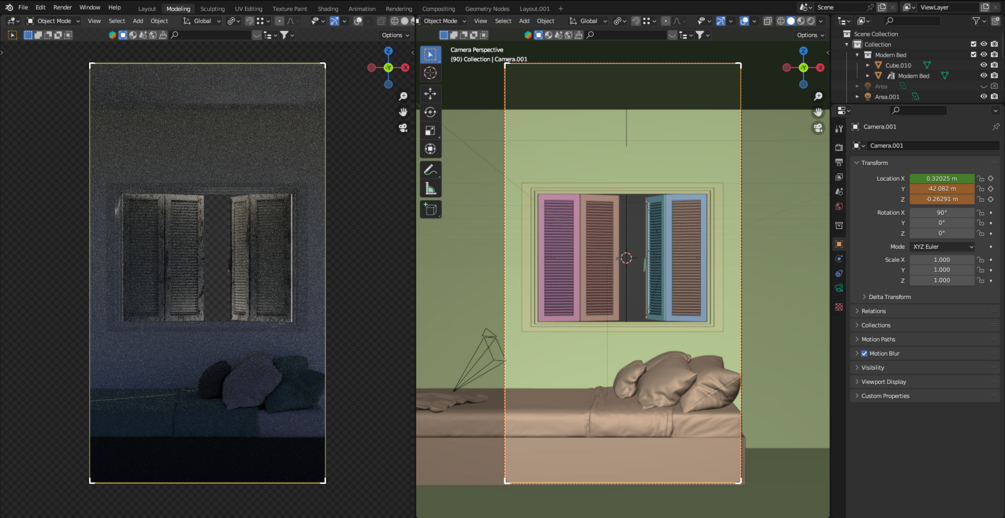Toggle eye for Modern Bed collection
Image resolution: width=1005 pixels, height=518 pixels.
click(x=984, y=55)
